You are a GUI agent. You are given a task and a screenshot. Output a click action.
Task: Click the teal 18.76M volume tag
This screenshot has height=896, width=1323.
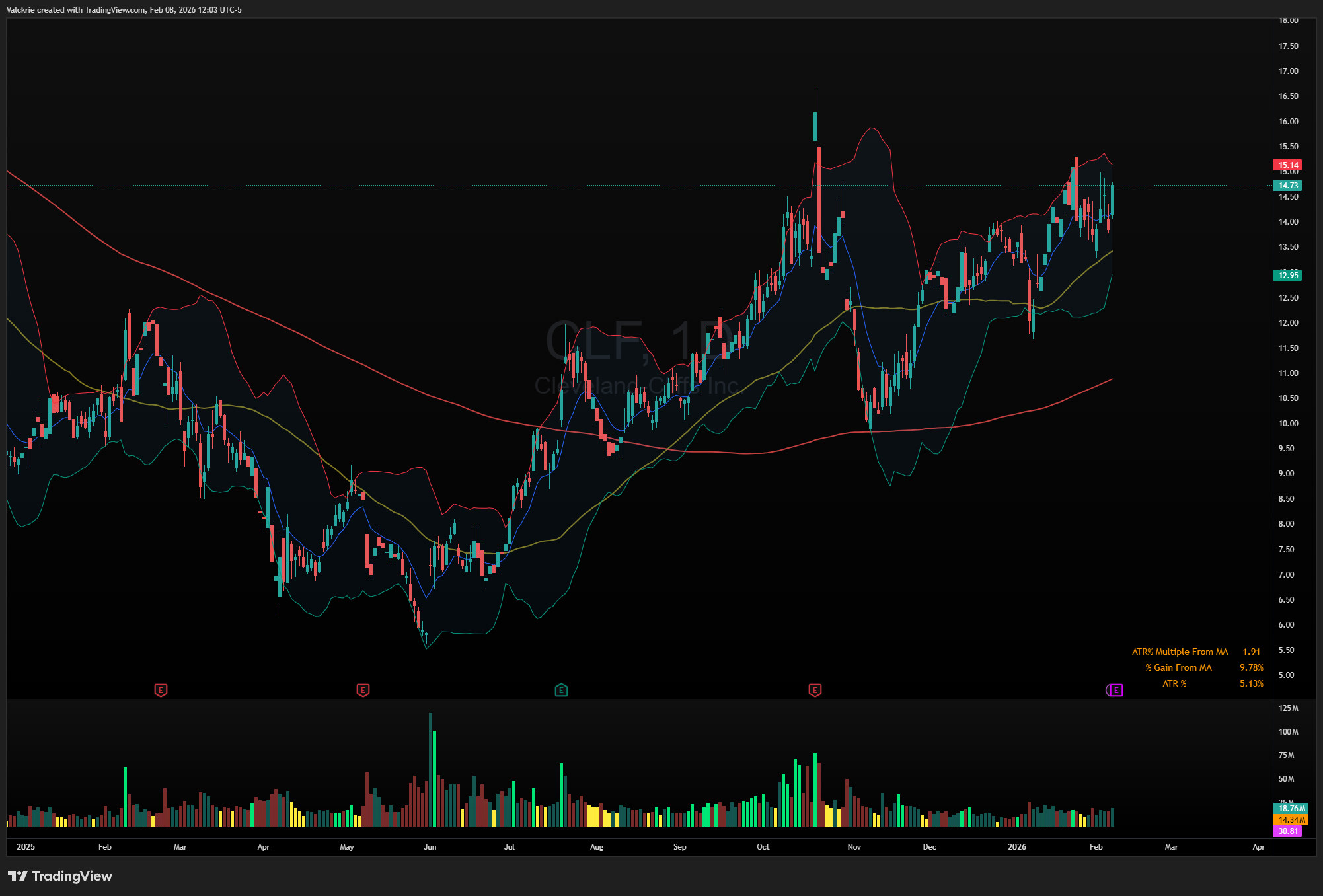click(1291, 809)
